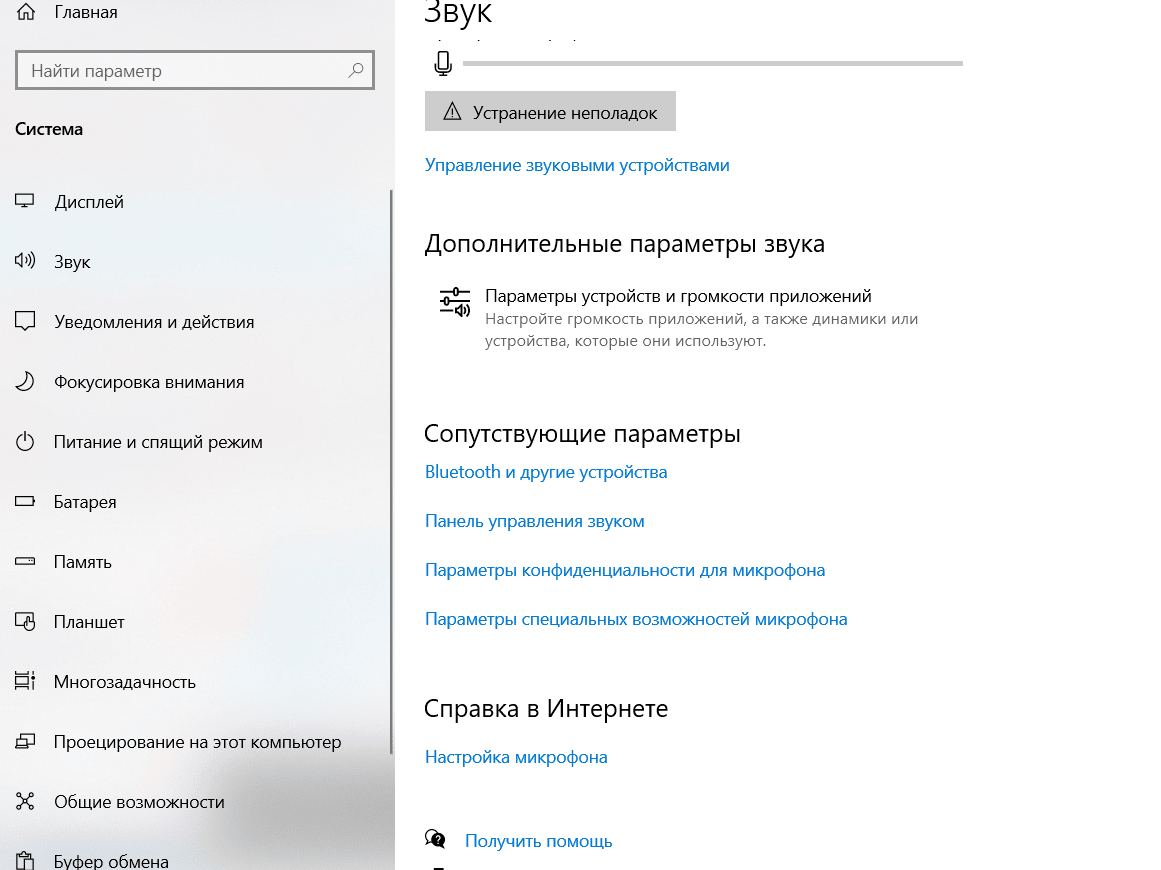The width and height of the screenshot is (1161, 870).
Task: Open Питание и спящий режим
Action: tap(158, 441)
